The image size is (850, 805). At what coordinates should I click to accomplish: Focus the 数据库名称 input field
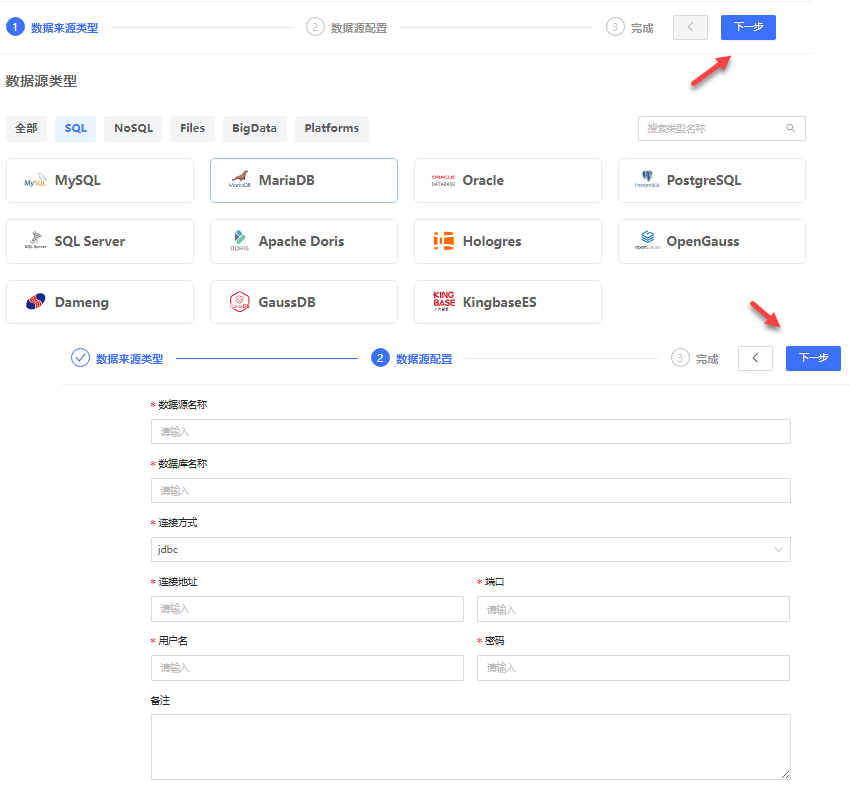(471, 491)
